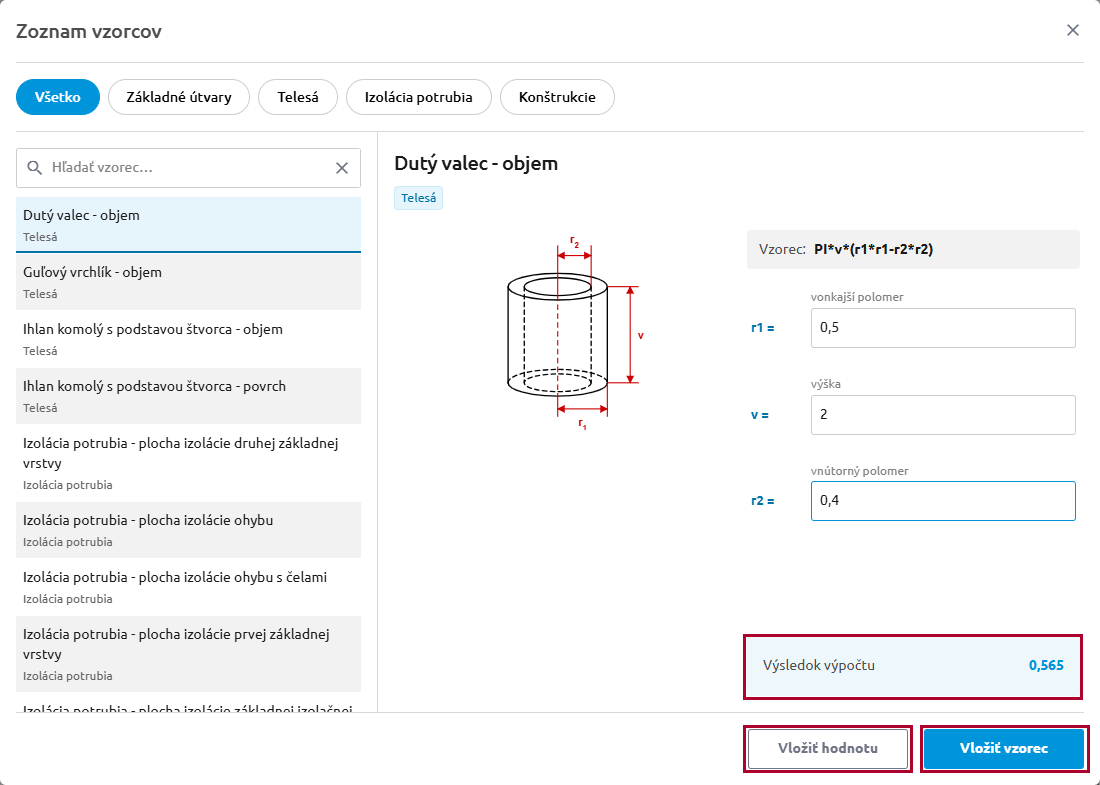Insert formula with Vložiť vzorec
Viewport: 1100px width, 785px height.
[1004, 749]
